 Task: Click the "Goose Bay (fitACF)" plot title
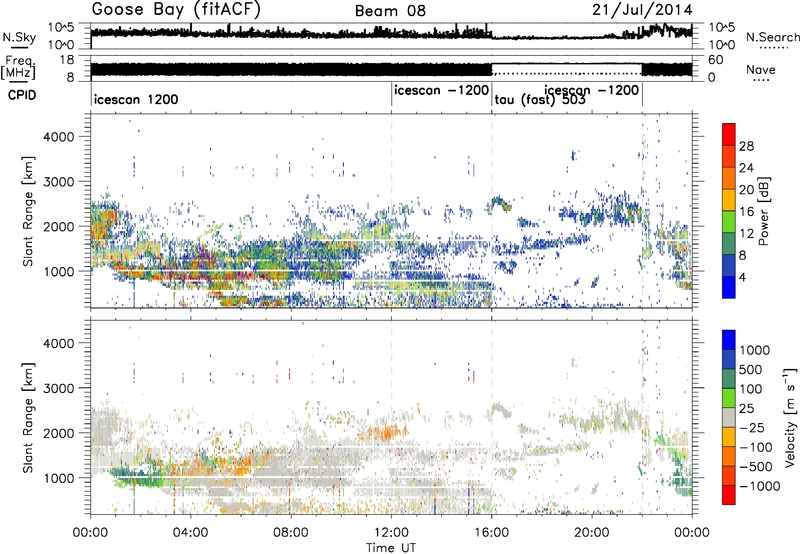(176, 10)
